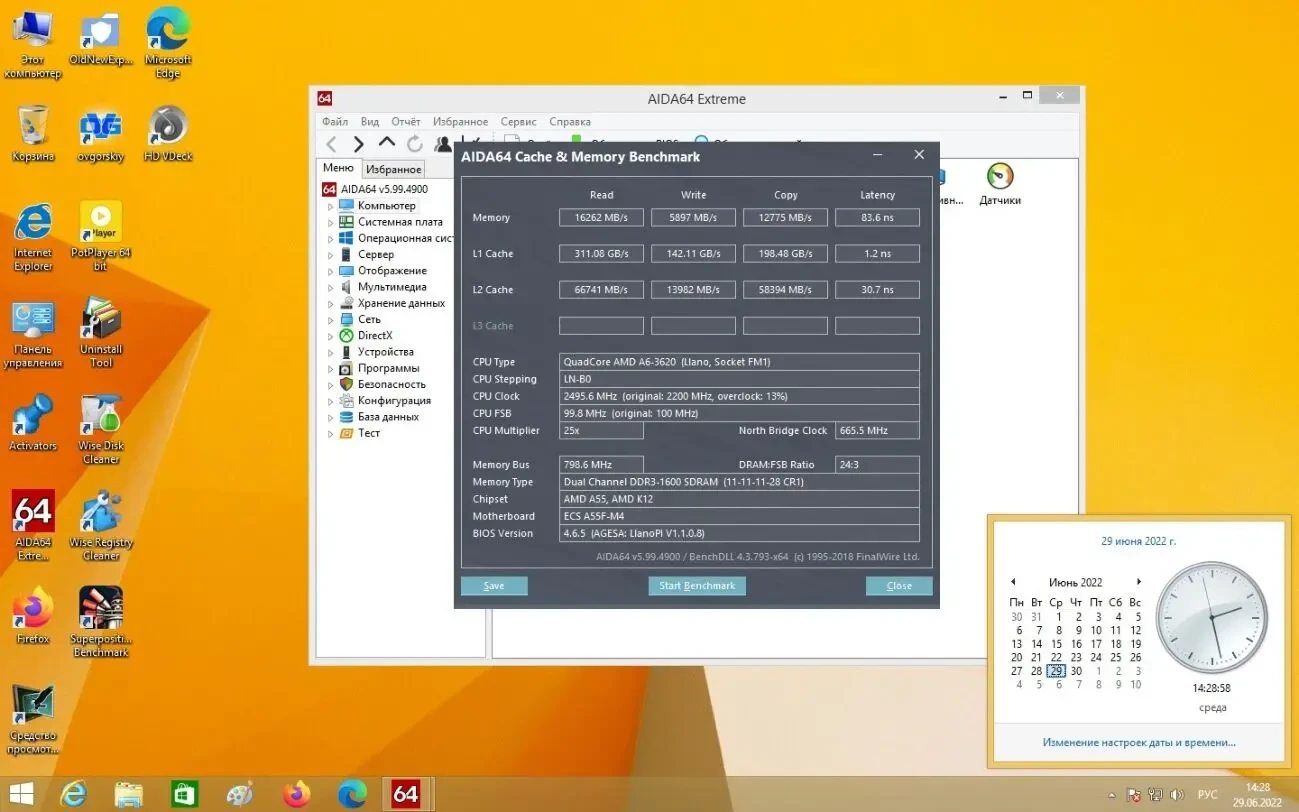
Task: Click the up arrow in AIDA64 toolbar
Action: (387, 145)
